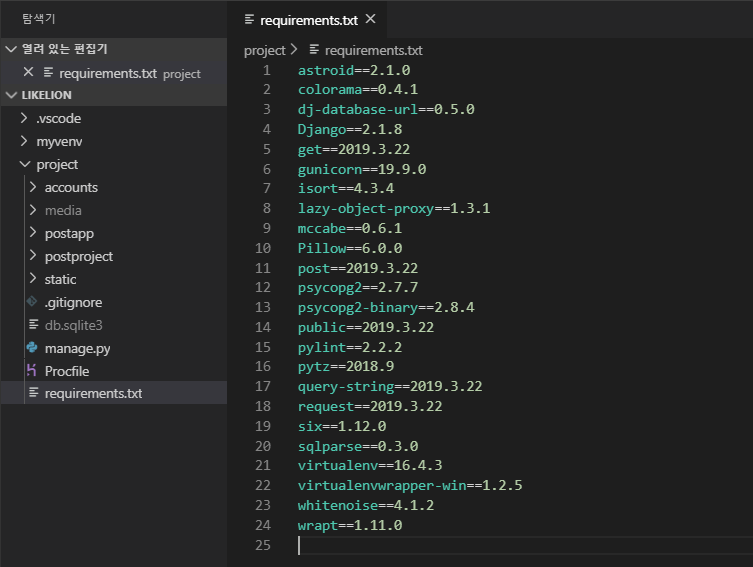Expand the postproject folder chevron
The image size is (753, 567).
coord(33,256)
